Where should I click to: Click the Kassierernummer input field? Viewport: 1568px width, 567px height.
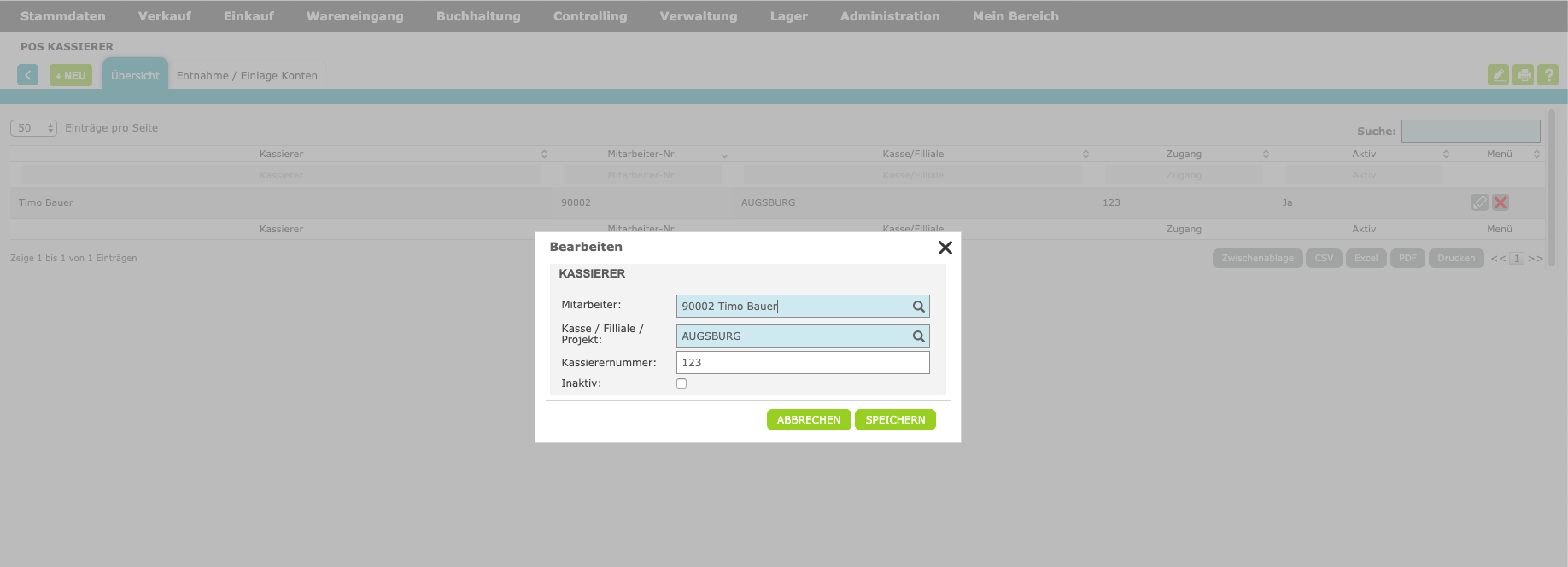(802, 363)
